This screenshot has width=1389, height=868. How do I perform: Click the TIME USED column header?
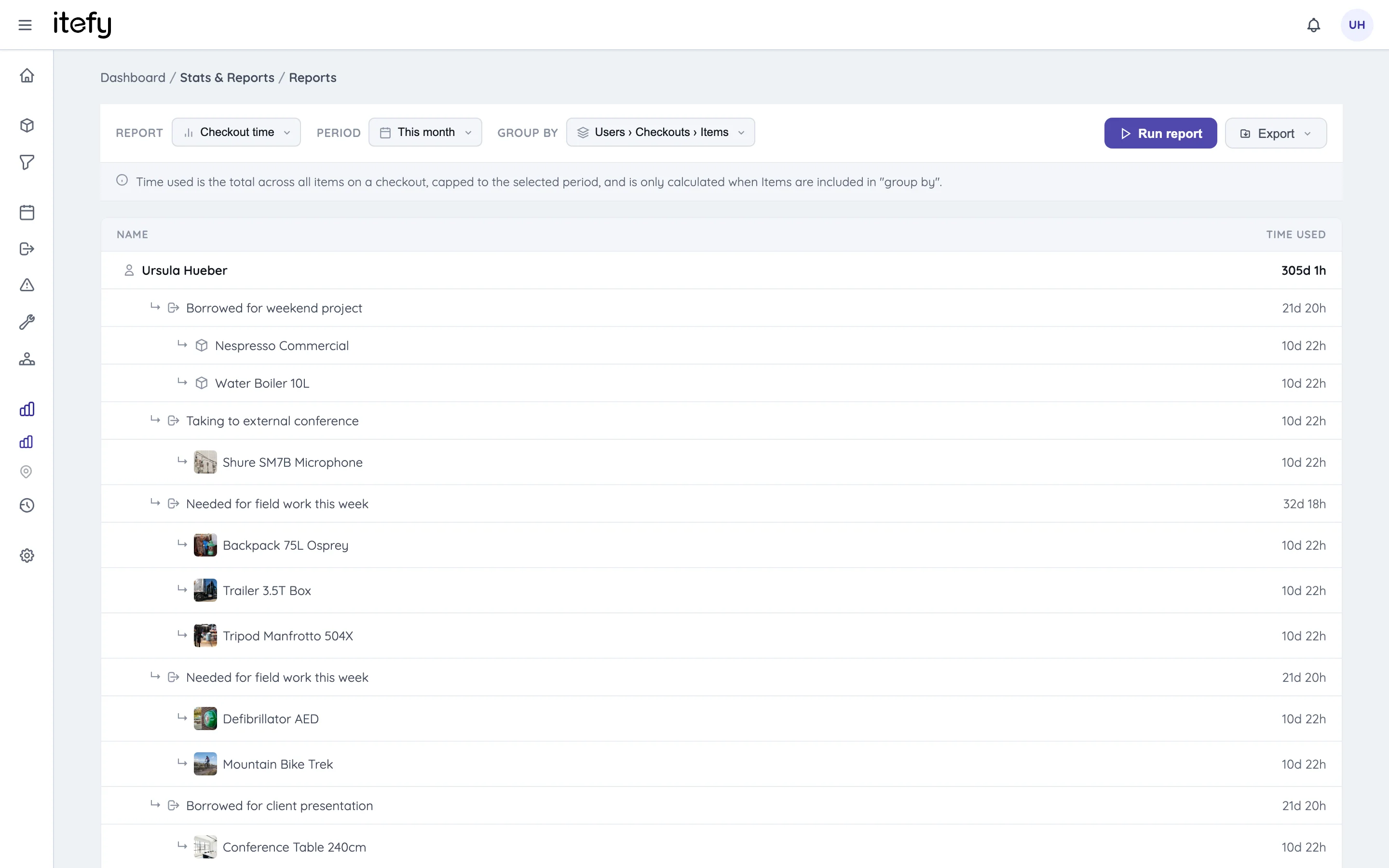click(1295, 234)
